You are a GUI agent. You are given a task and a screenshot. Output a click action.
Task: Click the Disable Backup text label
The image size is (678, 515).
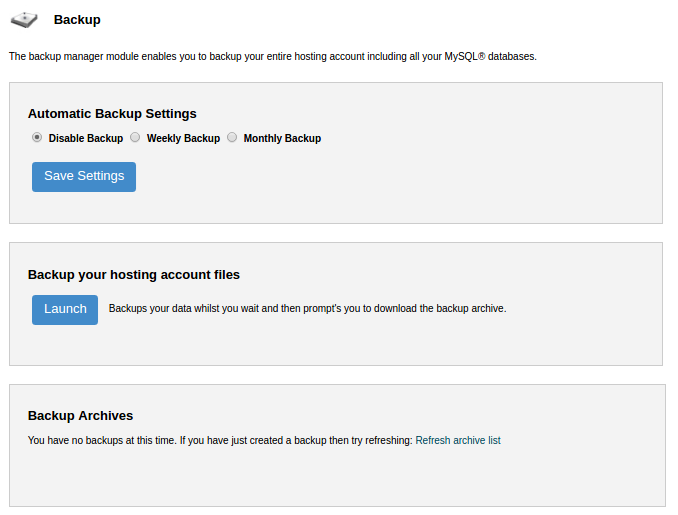coord(86,138)
